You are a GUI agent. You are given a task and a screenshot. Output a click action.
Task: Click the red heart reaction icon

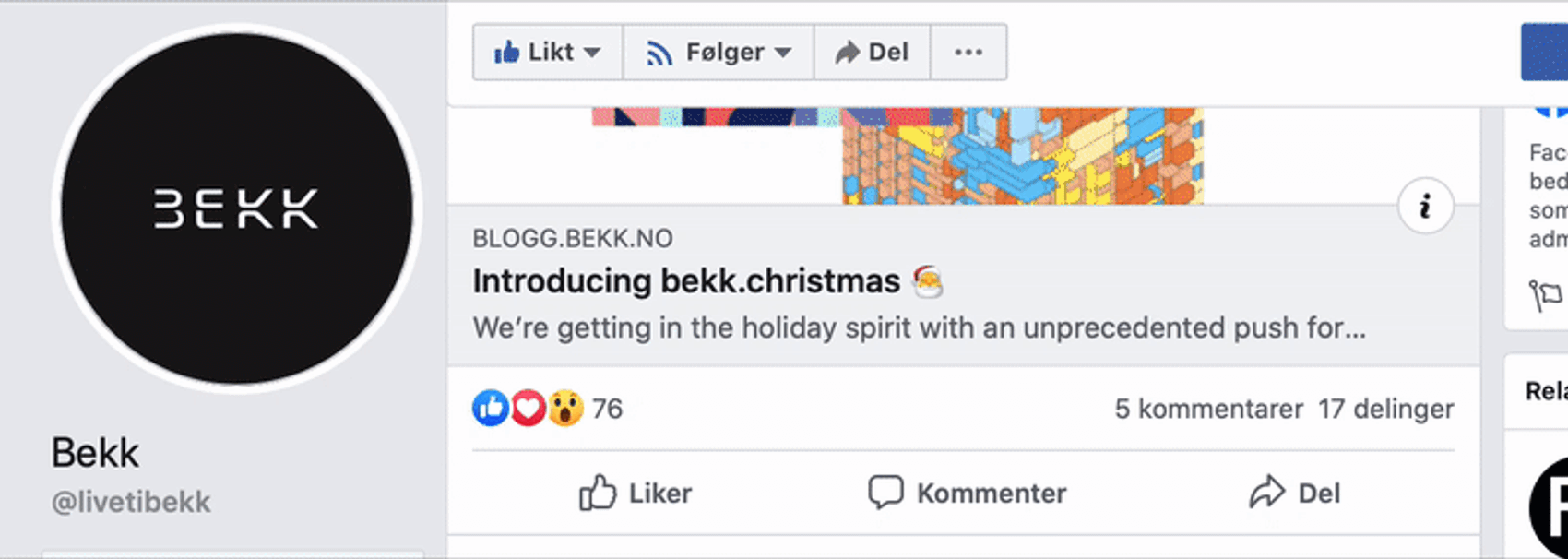tap(529, 408)
